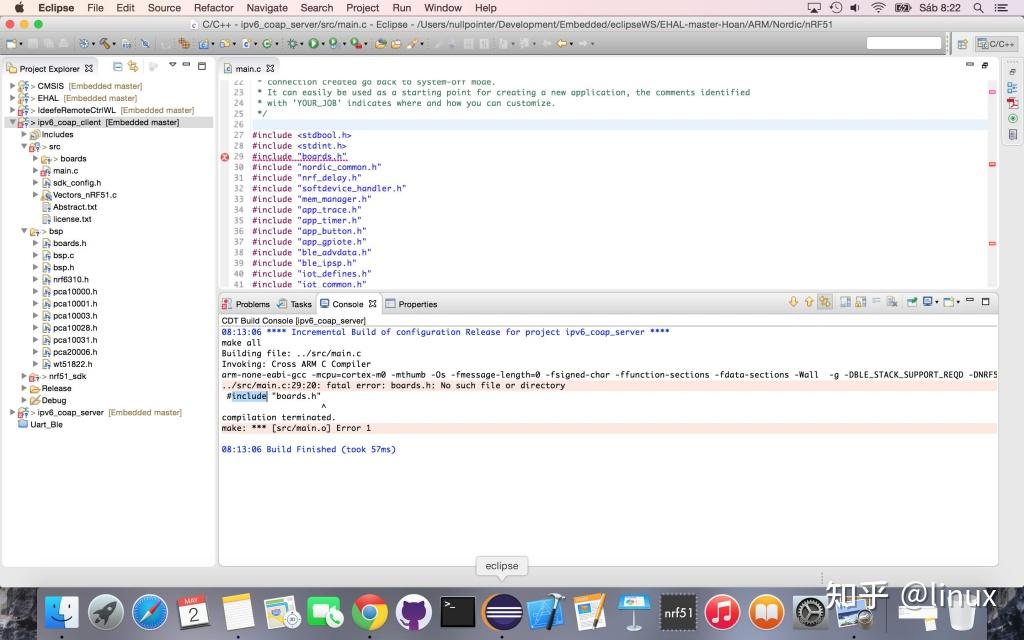Collapse the src folder
This screenshot has height=640, width=1024.
point(24,146)
